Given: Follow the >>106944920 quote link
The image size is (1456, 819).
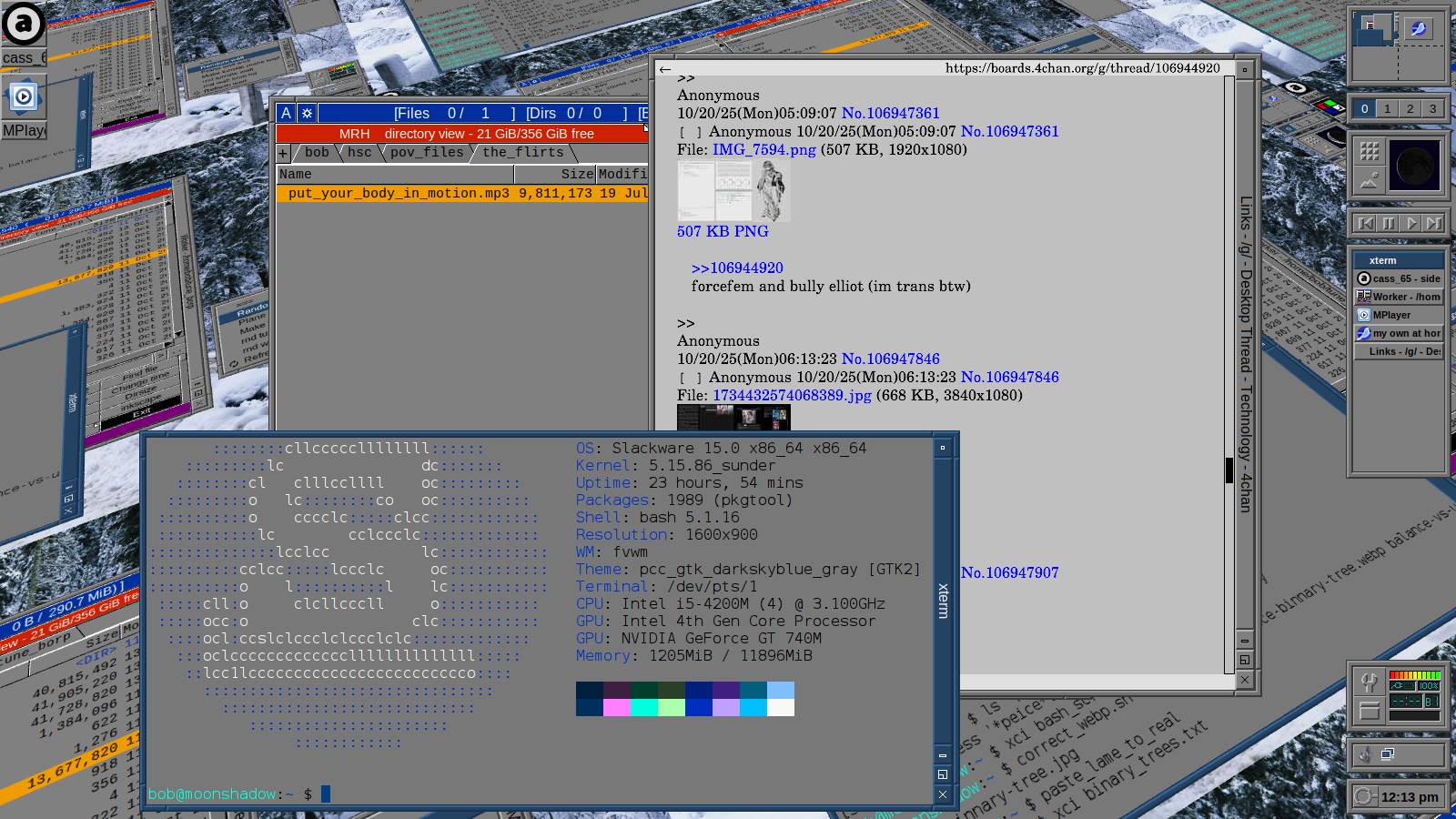Looking at the screenshot, I should pyautogui.click(x=737, y=268).
